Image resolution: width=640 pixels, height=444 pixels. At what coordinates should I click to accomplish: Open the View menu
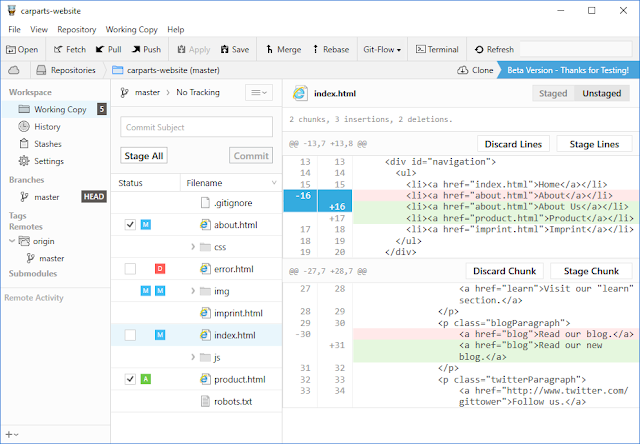[39, 29]
